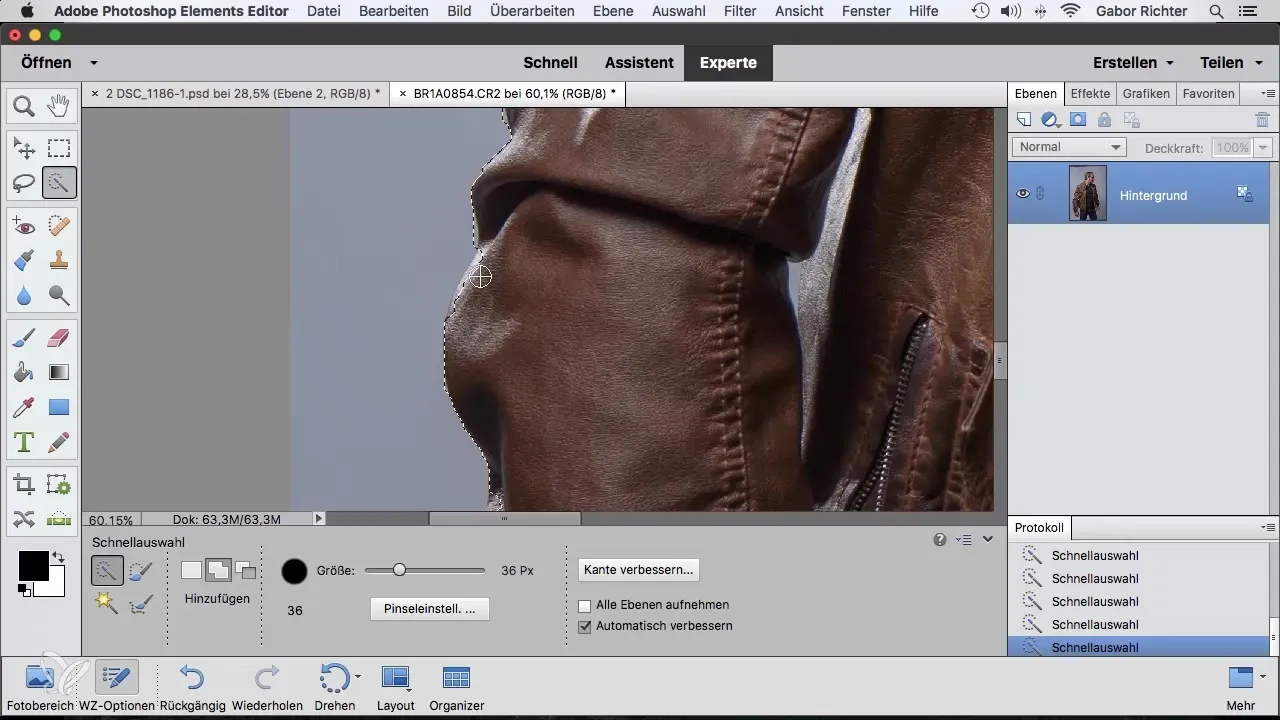Delete layer with trash icon

pos(1262,120)
